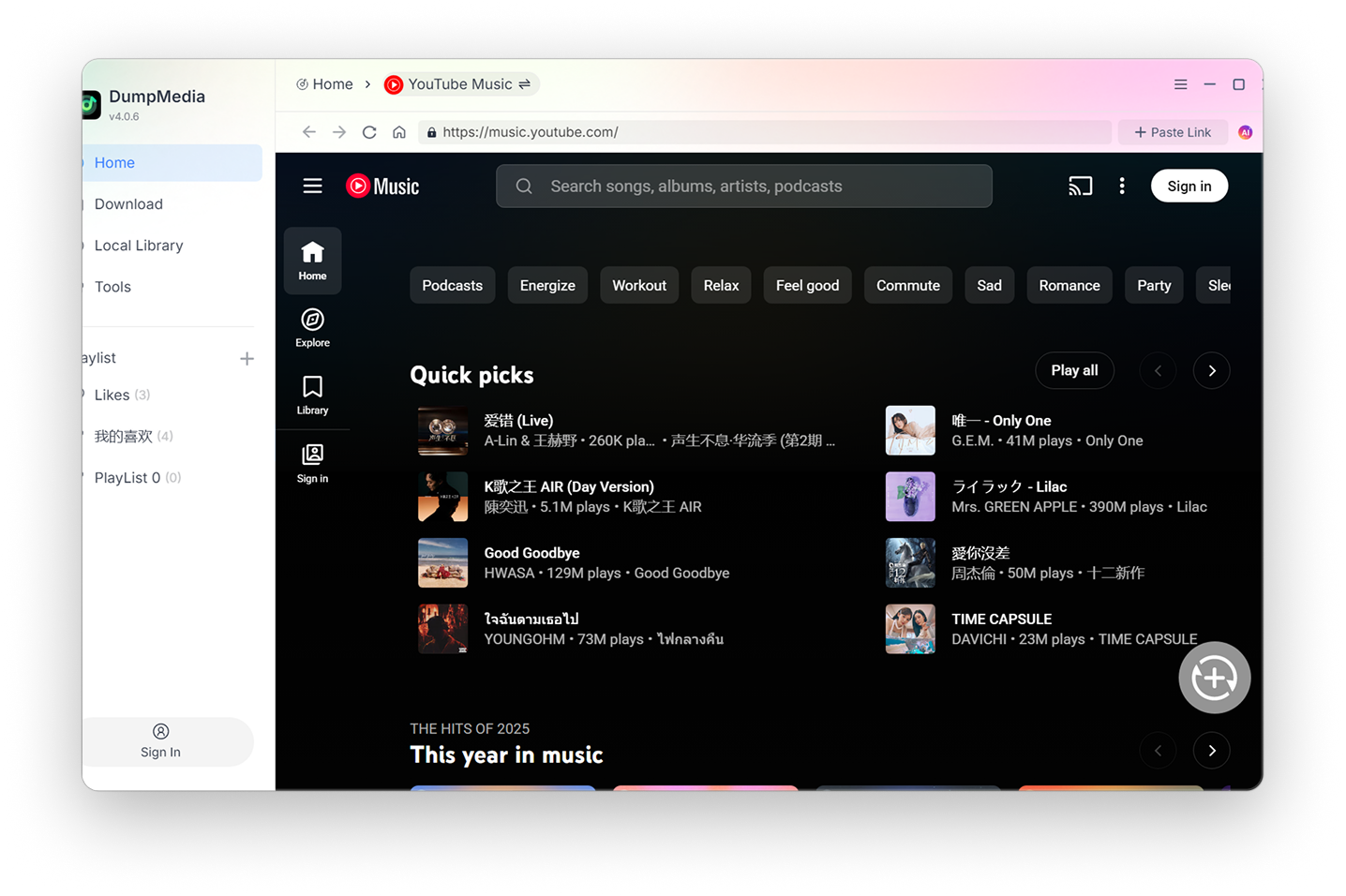The width and height of the screenshot is (1346, 896).
Task: Enable the Podcasts category filter
Action: pos(452,285)
